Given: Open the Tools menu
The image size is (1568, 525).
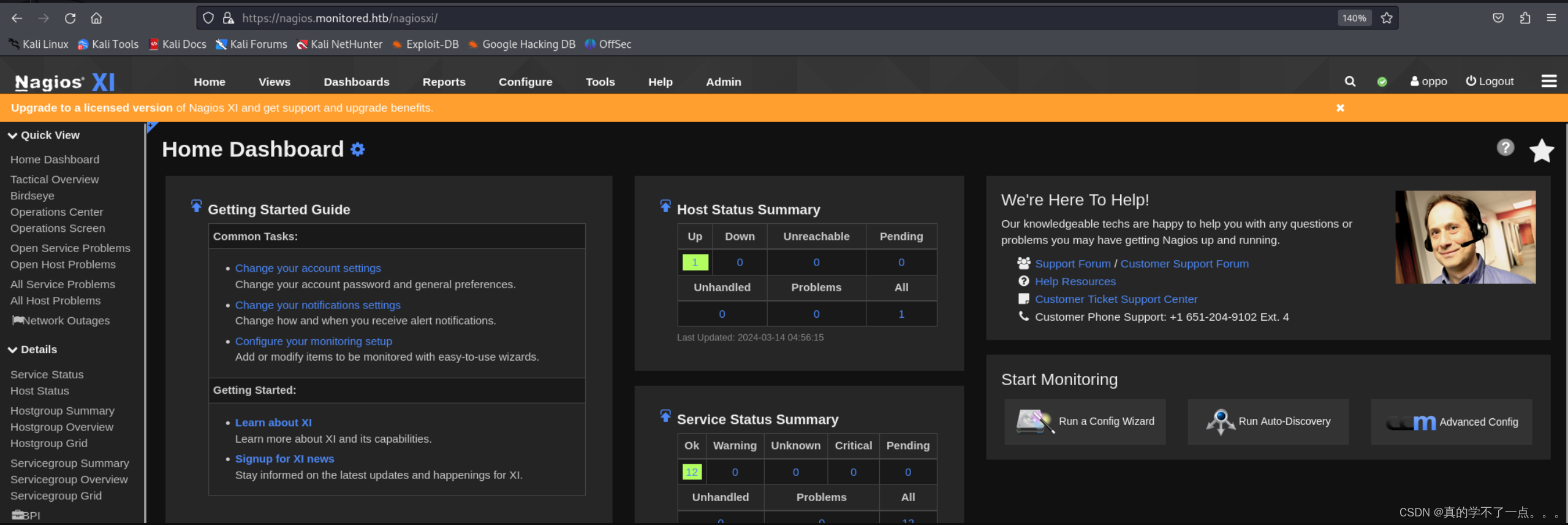Looking at the screenshot, I should coord(600,82).
